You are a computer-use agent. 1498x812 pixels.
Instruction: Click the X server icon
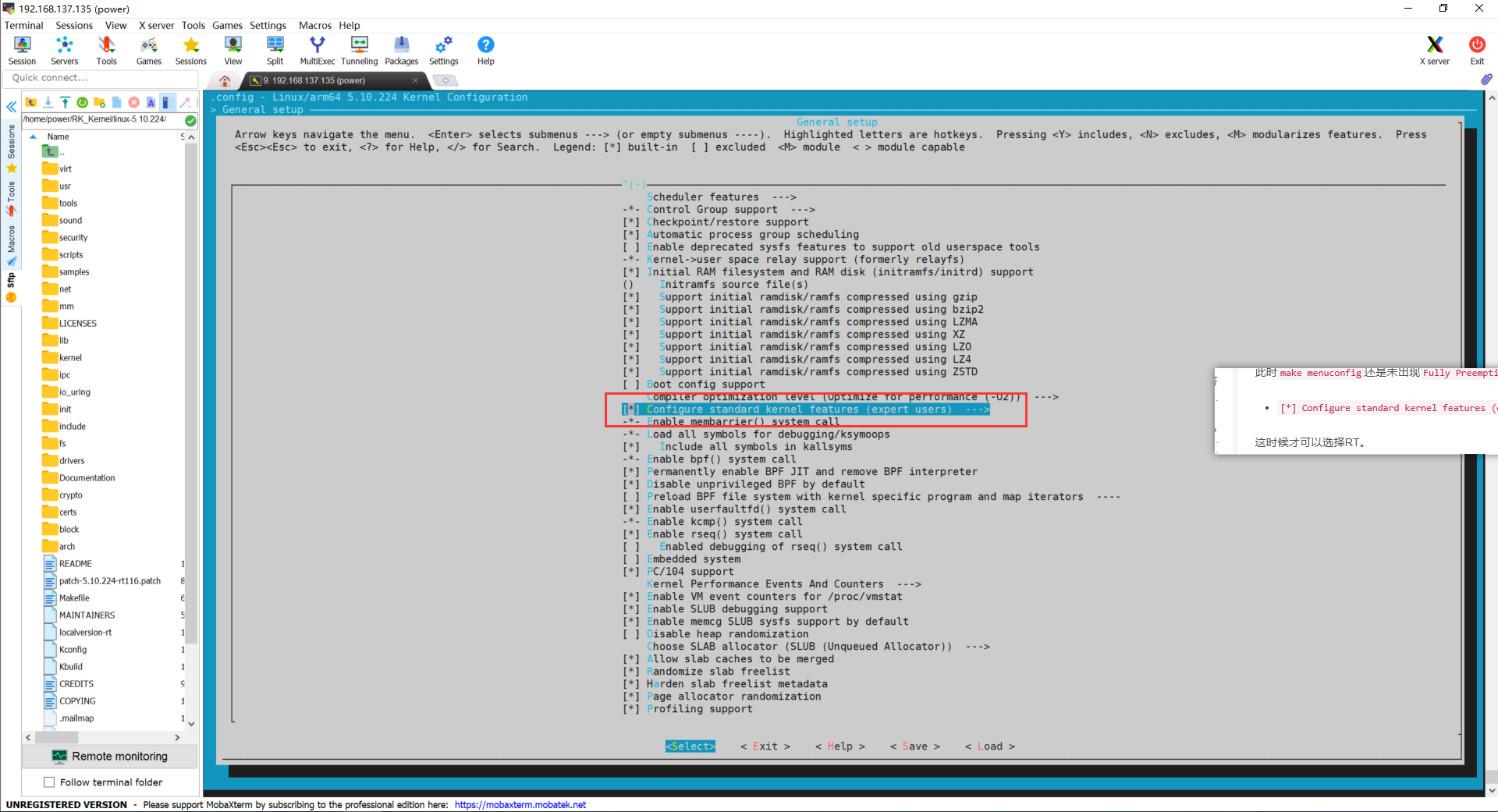click(x=1434, y=51)
